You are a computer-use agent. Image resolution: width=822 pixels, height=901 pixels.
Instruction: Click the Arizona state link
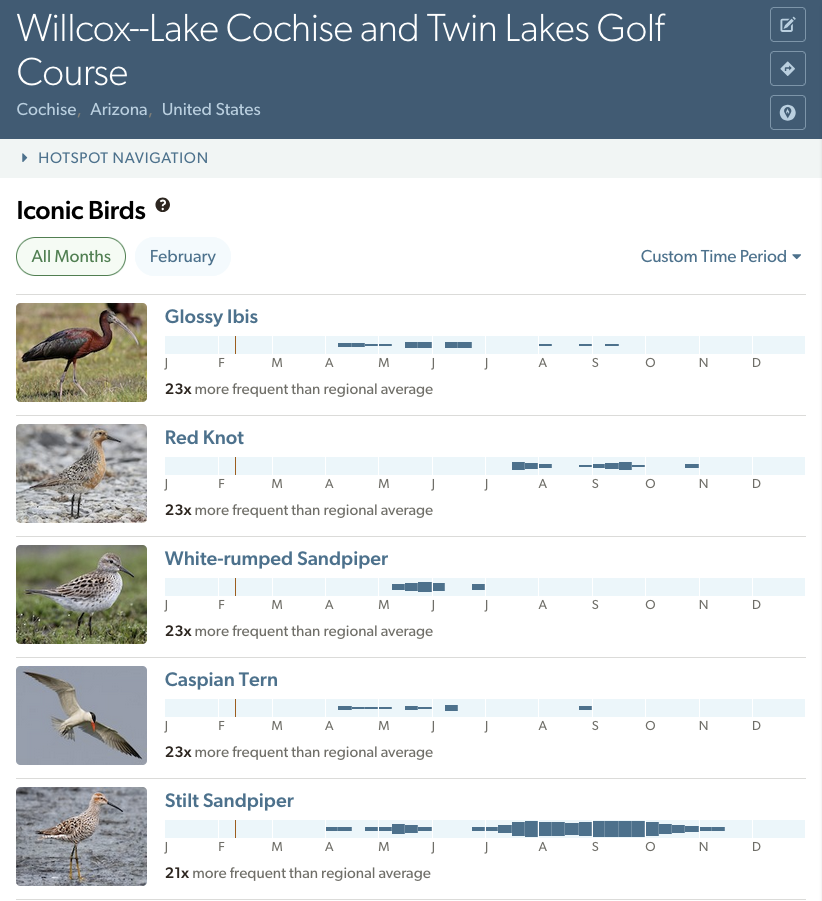click(x=119, y=109)
